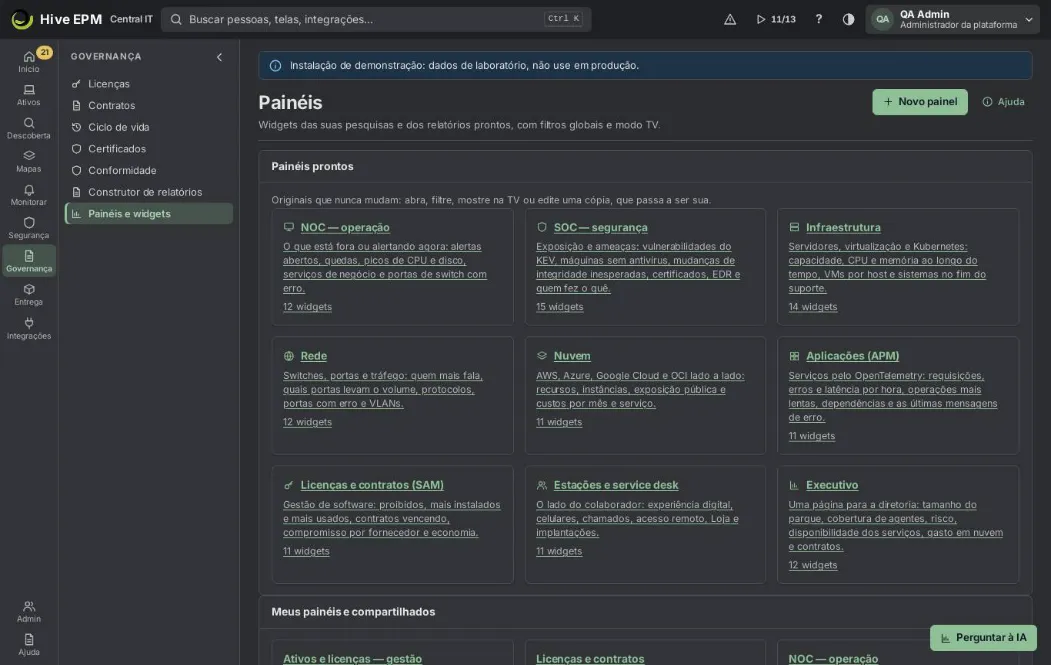The image size is (1051, 665).
Task: Open the Conformidade menu item
Action: [149, 170]
